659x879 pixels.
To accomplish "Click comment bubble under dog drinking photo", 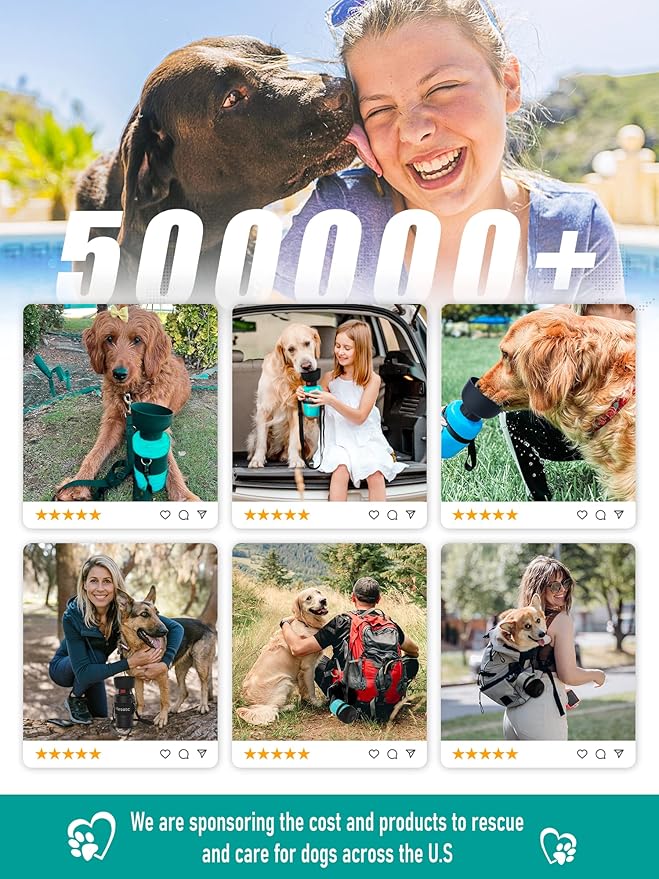I will [x=600, y=515].
